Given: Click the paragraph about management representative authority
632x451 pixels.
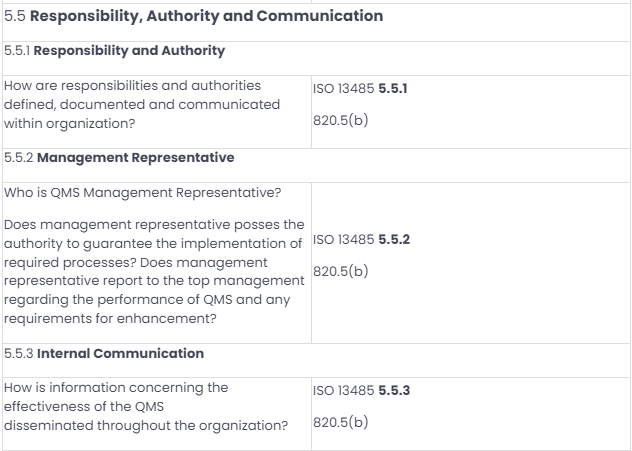Looking at the screenshot, I should point(154,271).
